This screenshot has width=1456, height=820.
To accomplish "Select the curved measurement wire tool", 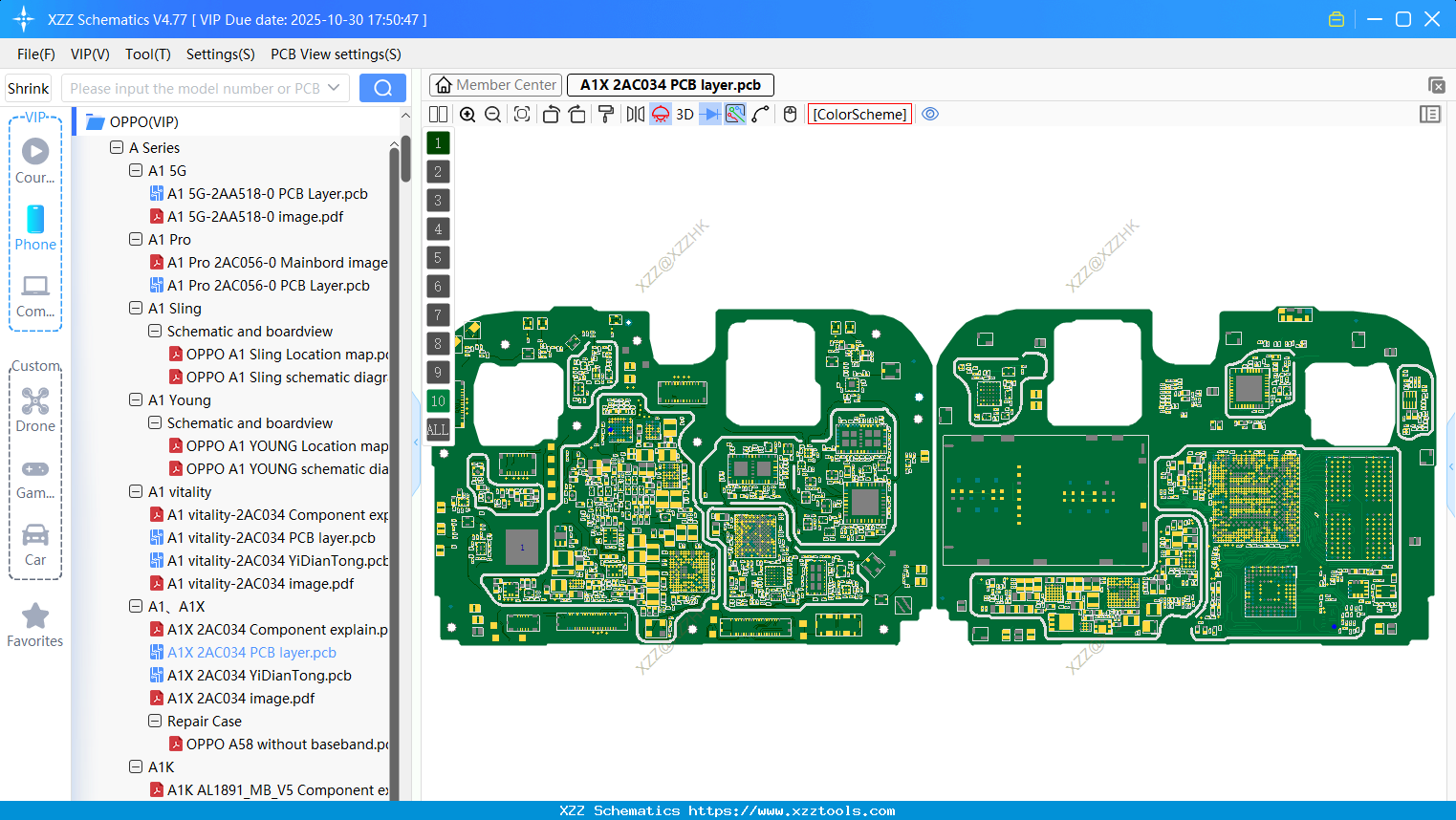I will pyautogui.click(x=761, y=114).
